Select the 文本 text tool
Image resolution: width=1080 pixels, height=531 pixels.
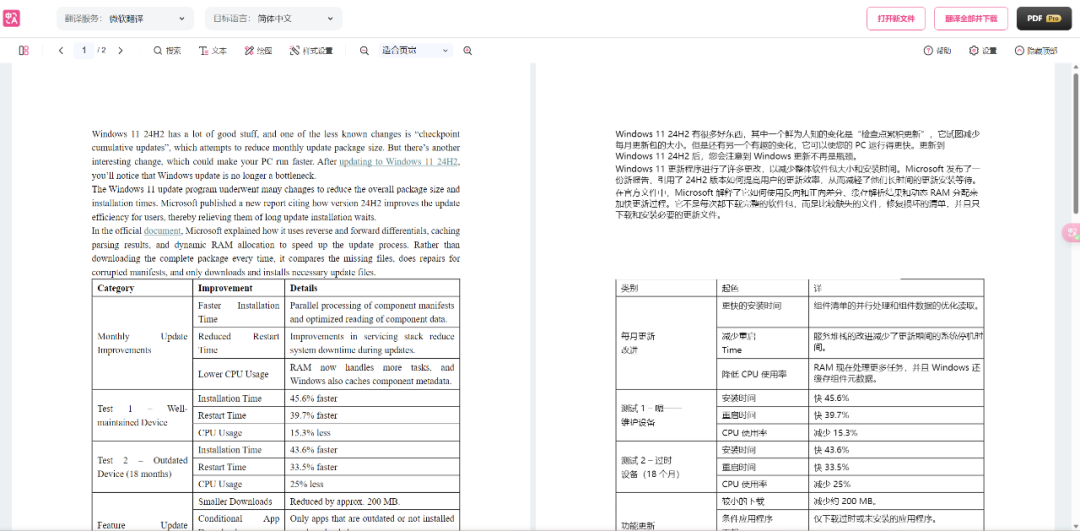click(213, 50)
